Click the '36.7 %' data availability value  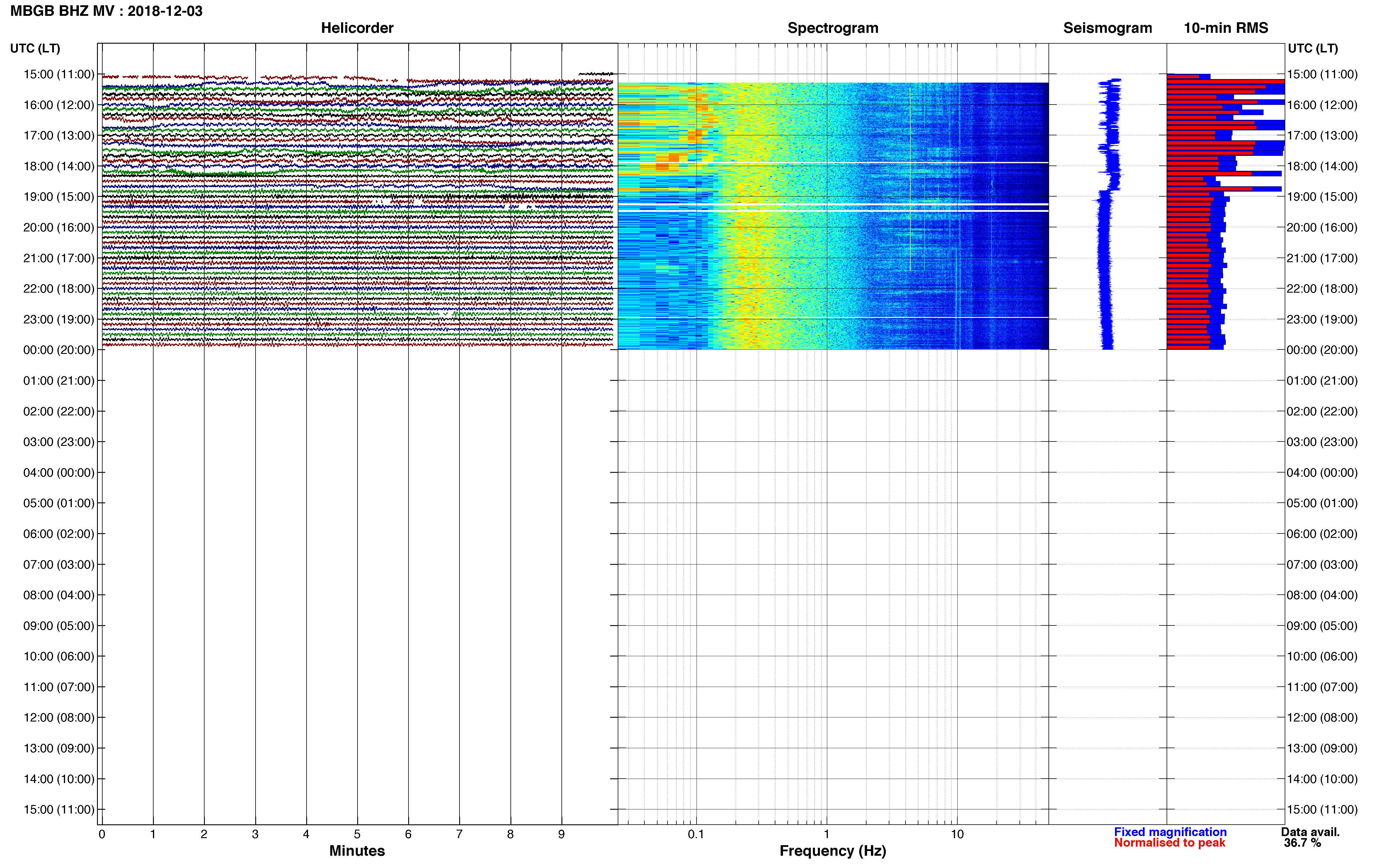pos(1302,843)
